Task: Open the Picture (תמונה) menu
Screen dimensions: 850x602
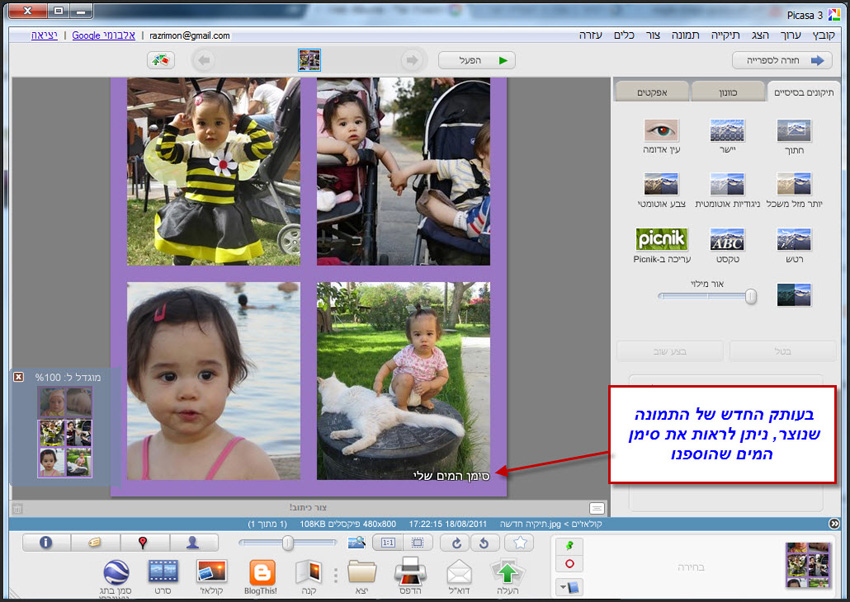Action: click(685, 35)
